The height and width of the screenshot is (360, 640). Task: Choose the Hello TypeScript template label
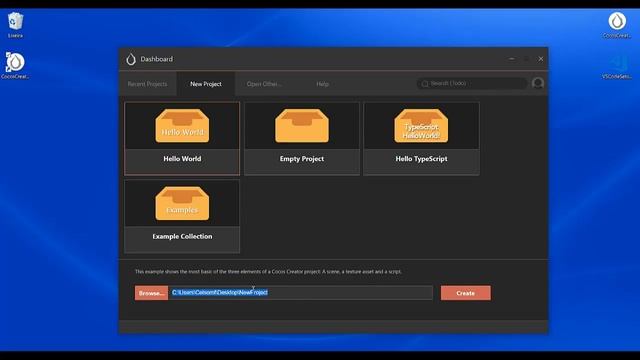coord(421,159)
